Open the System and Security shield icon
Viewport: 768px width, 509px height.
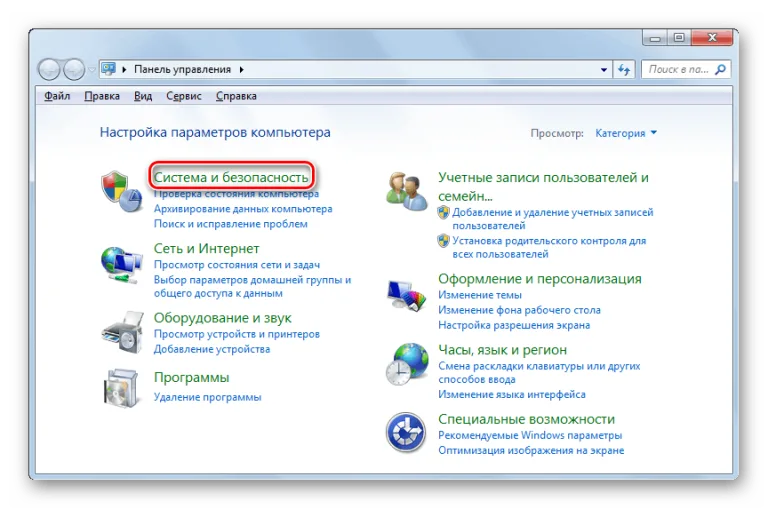click(x=121, y=191)
